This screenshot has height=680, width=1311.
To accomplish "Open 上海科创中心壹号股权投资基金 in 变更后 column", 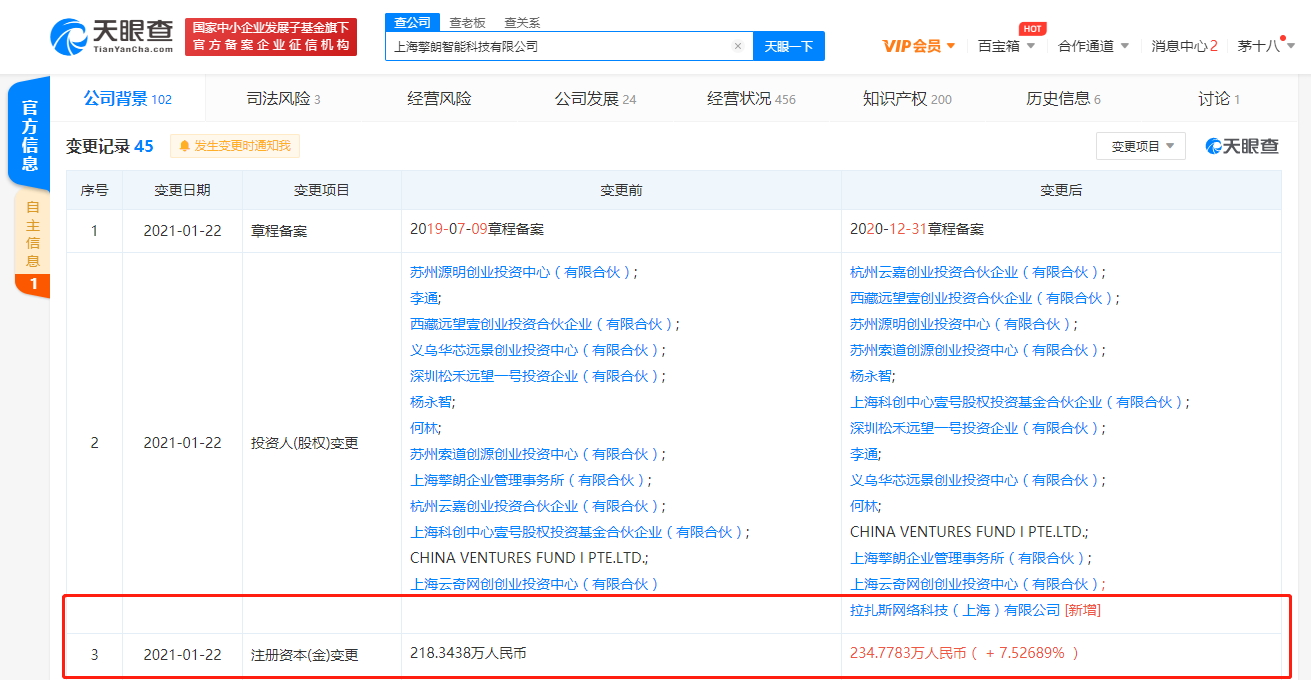I will tap(1017, 402).
